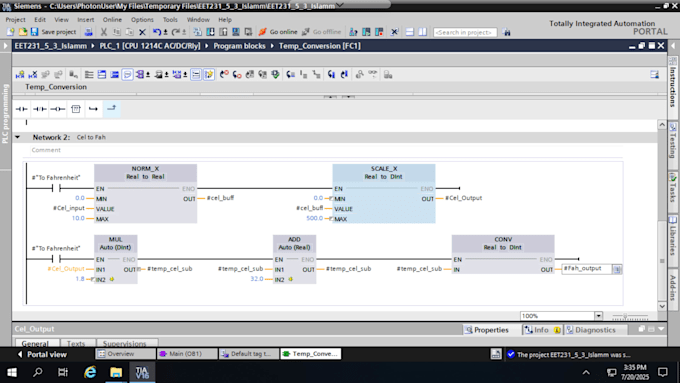
Task: Expand the right task card arrow
Action: (673, 46)
